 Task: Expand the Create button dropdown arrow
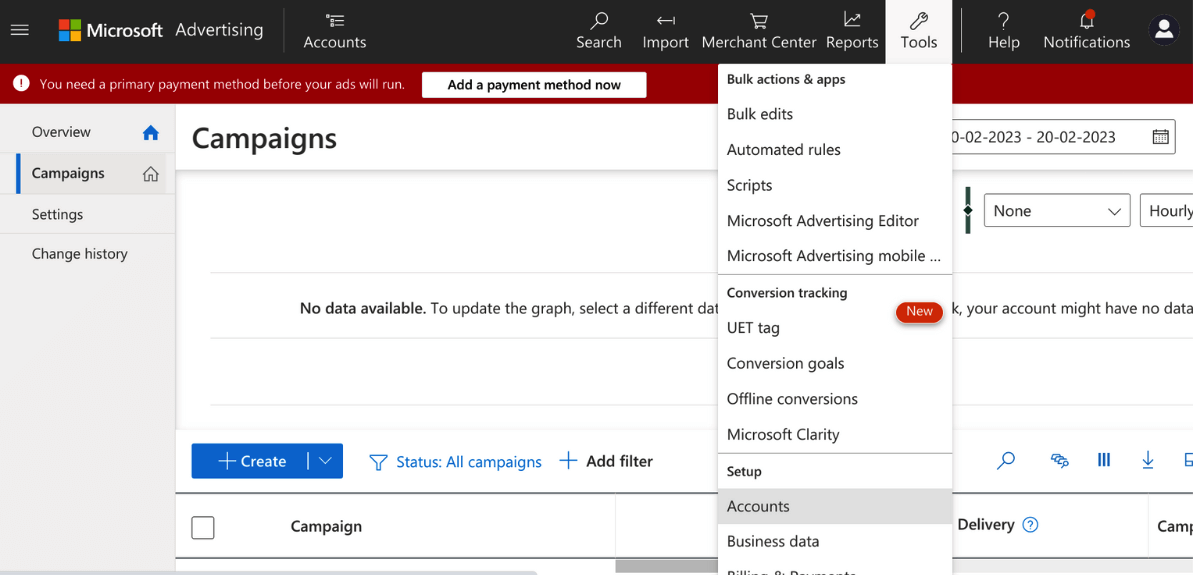[326, 461]
